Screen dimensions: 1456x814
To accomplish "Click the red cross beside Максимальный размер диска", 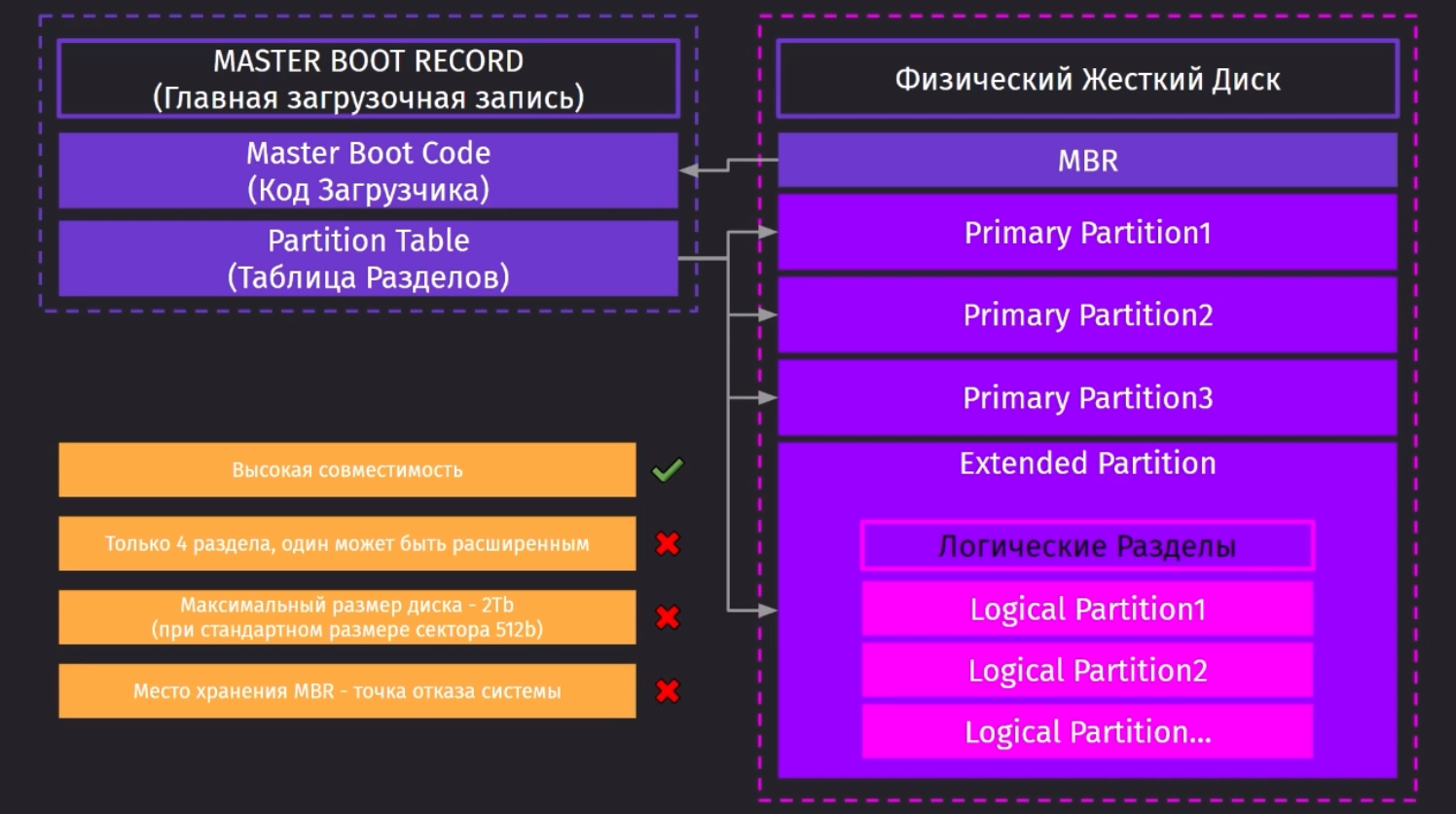I will click(668, 617).
